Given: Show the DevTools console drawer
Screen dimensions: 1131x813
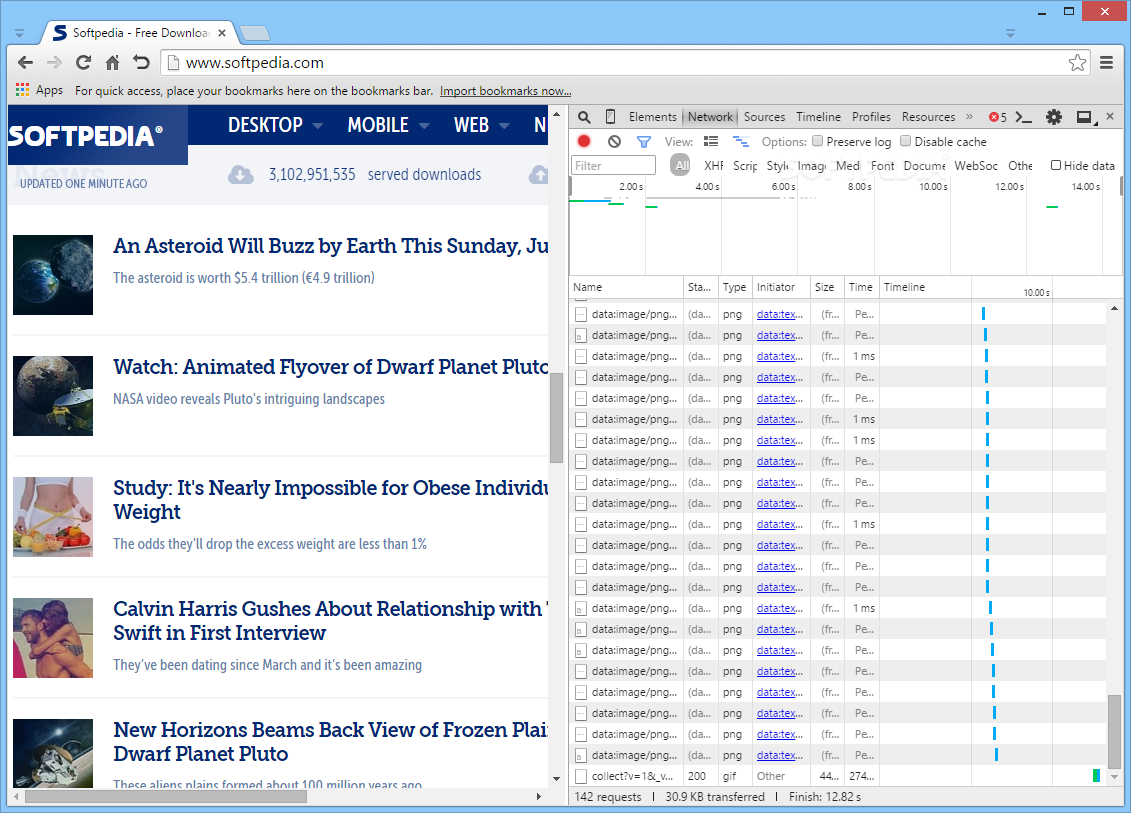Looking at the screenshot, I should point(1024,117).
